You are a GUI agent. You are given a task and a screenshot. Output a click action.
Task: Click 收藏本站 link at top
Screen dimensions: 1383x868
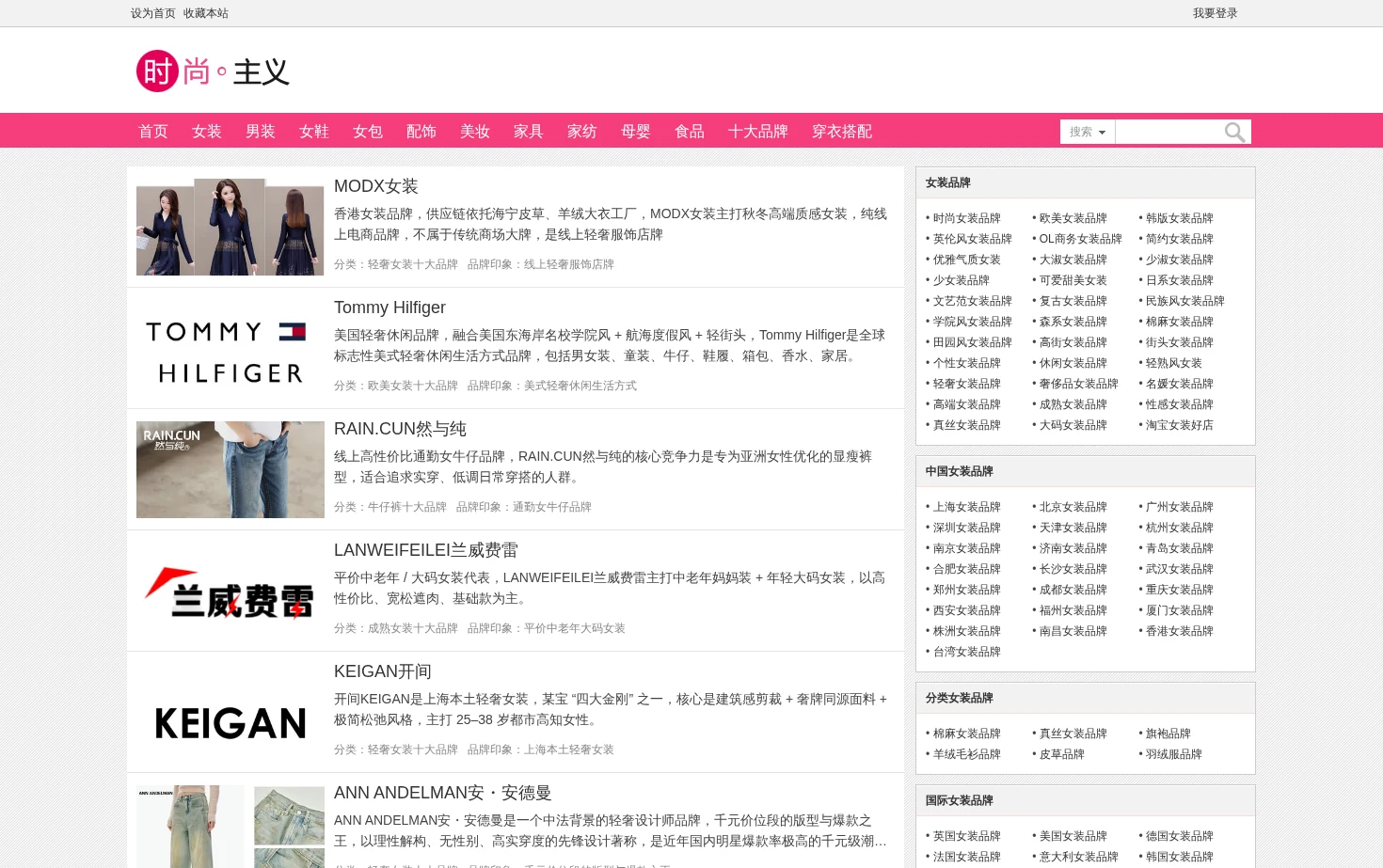[x=206, y=13]
